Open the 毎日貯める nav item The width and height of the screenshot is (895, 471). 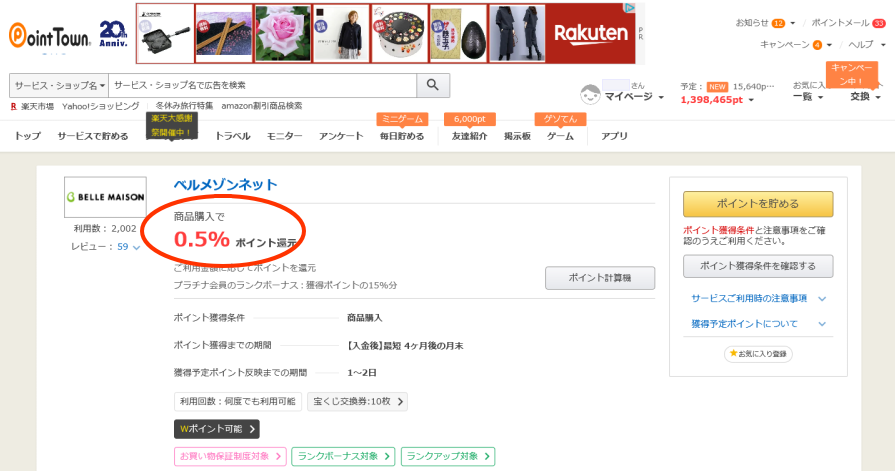point(402,136)
